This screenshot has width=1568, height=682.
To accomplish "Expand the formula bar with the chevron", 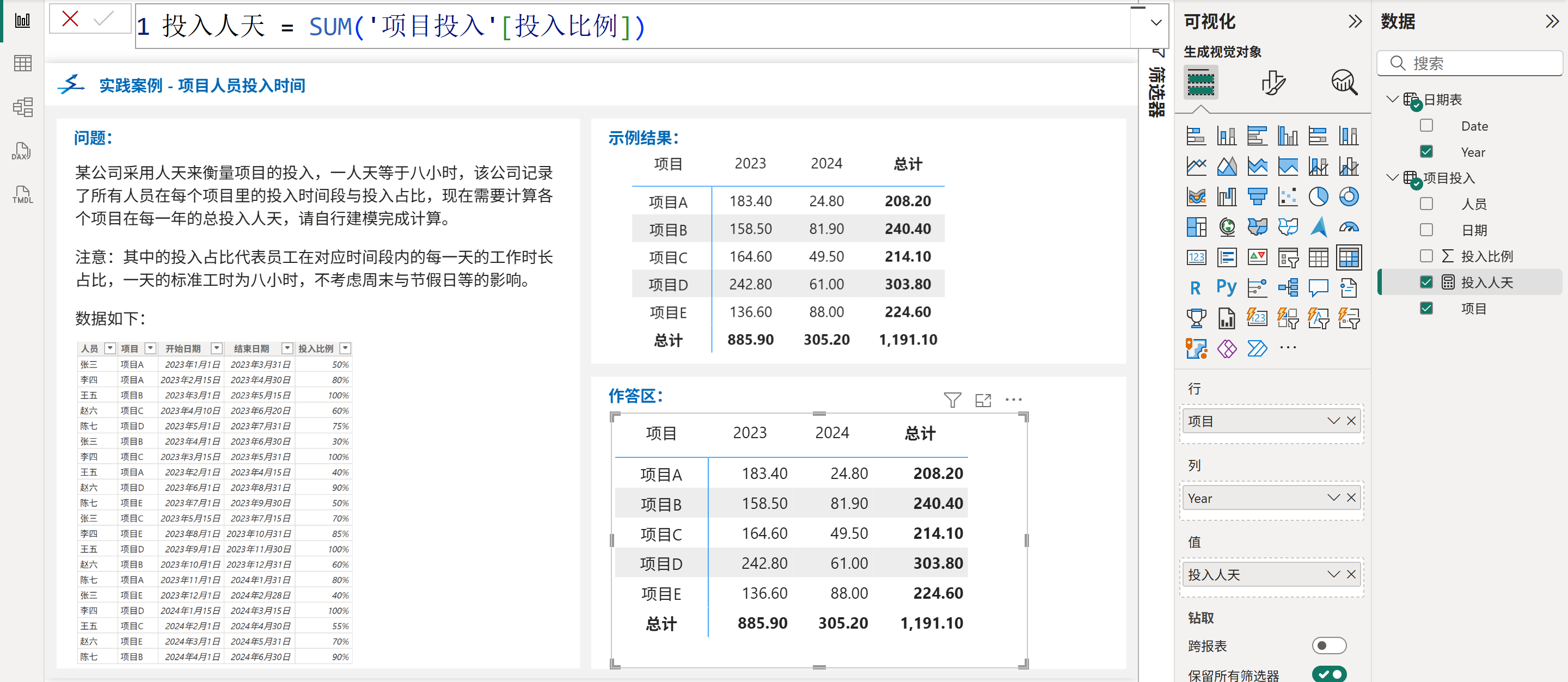I will (1155, 23).
